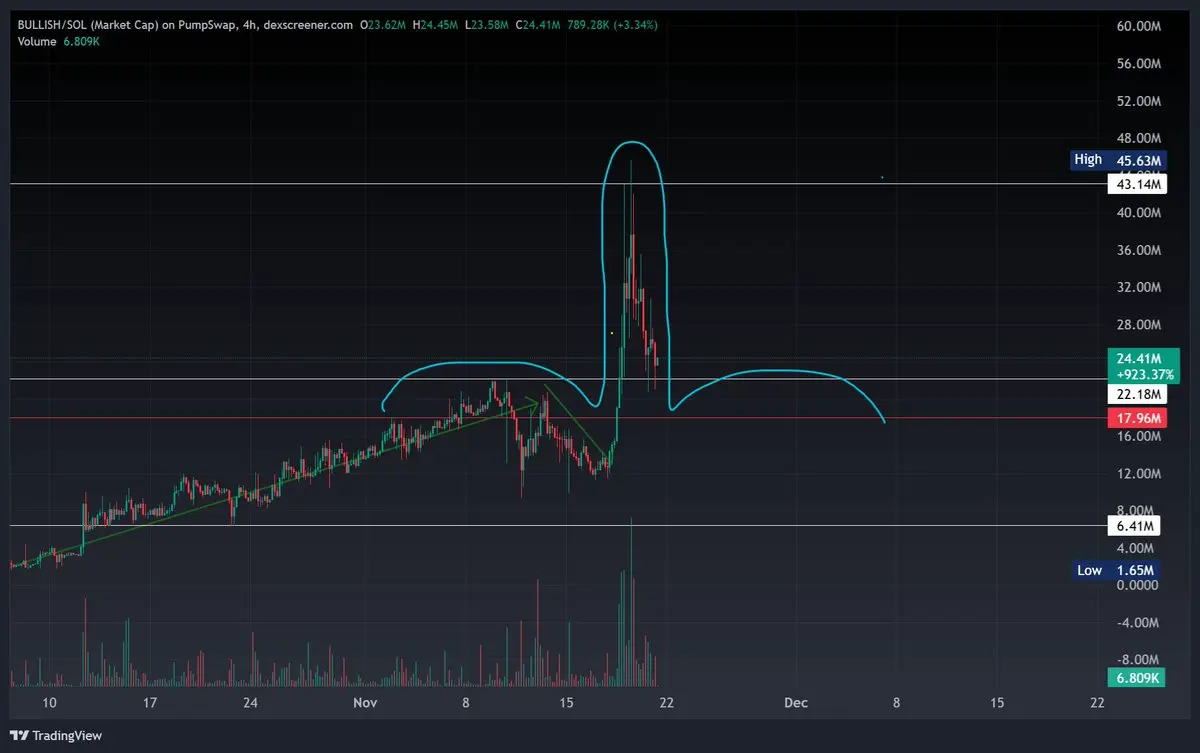Click the Volume 6.809K indicator label

click(x=60, y=41)
